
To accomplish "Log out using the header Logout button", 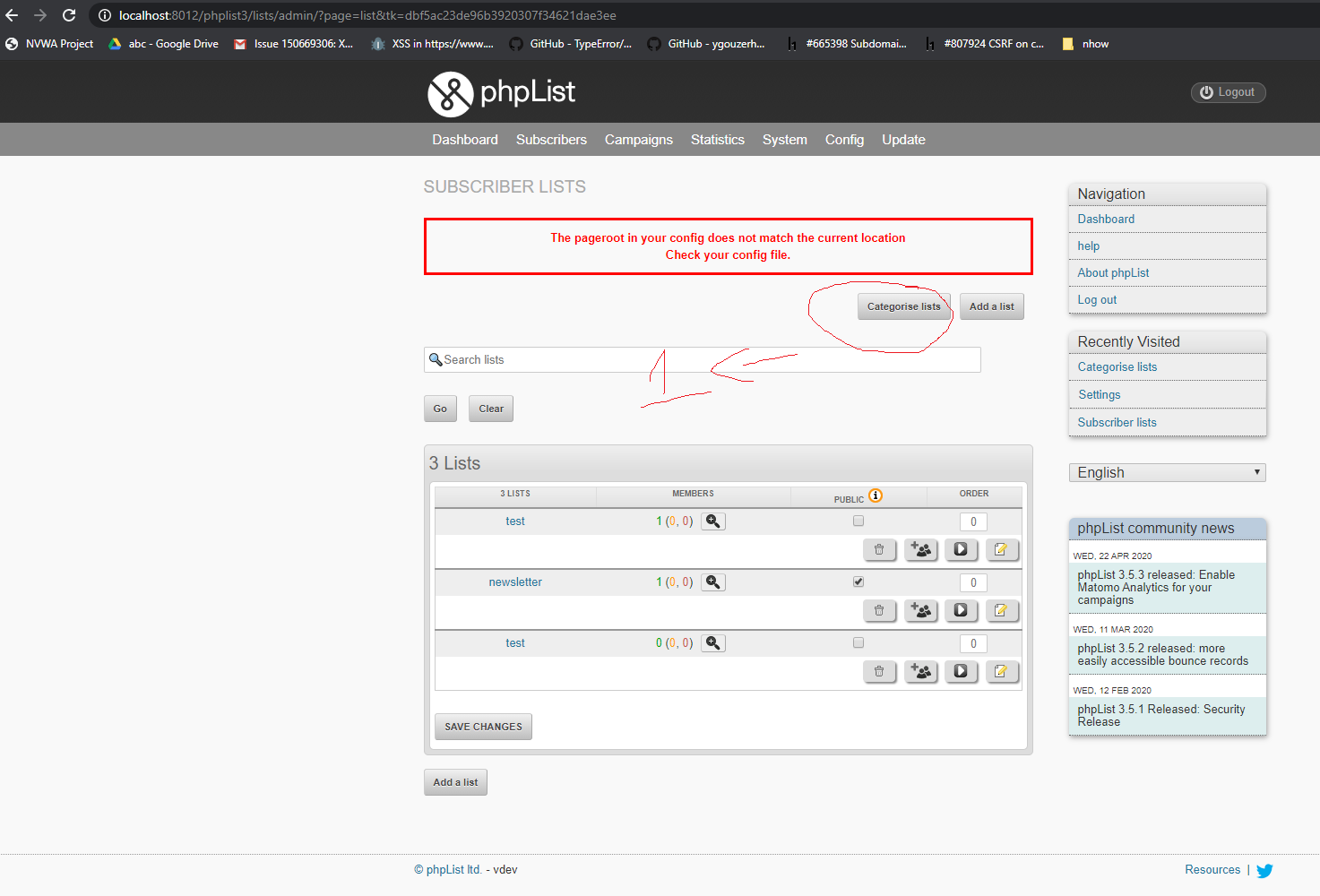I will [x=1228, y=92].
